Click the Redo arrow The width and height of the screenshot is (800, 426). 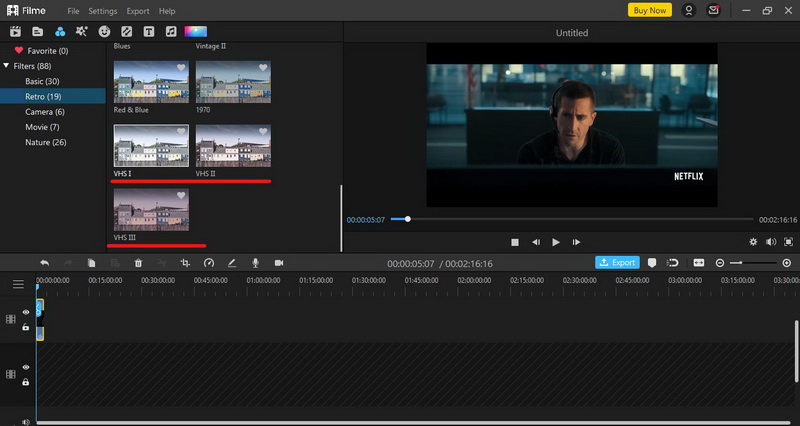[68, 263]
